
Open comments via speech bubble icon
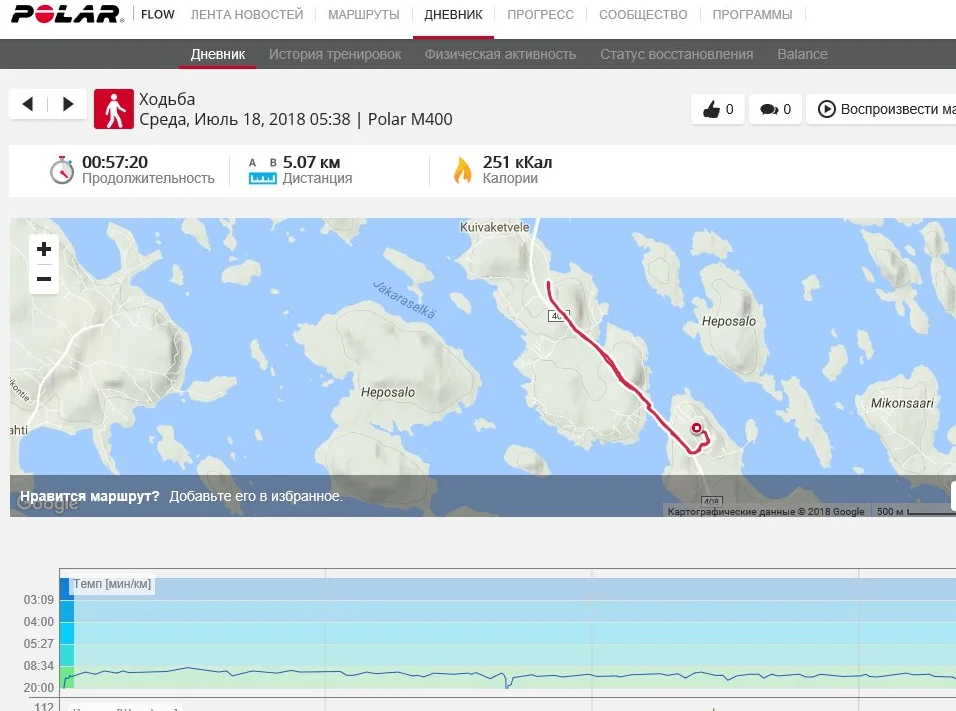click(x=775, y=110)
